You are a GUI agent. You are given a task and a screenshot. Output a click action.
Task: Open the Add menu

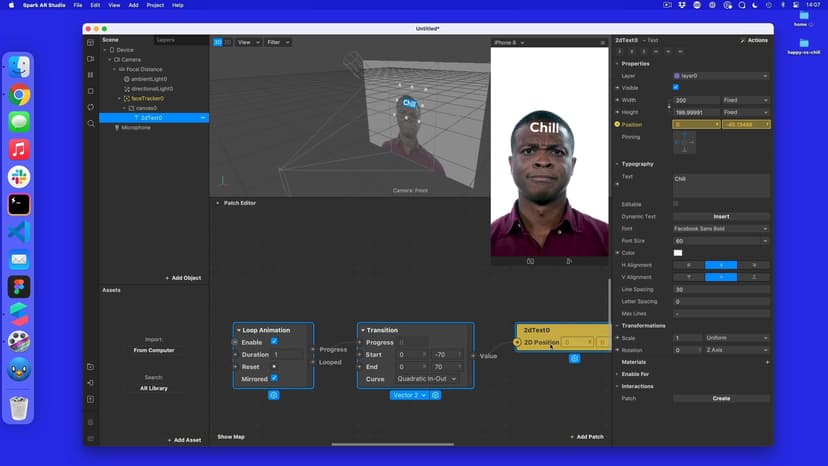pos(134,5)
